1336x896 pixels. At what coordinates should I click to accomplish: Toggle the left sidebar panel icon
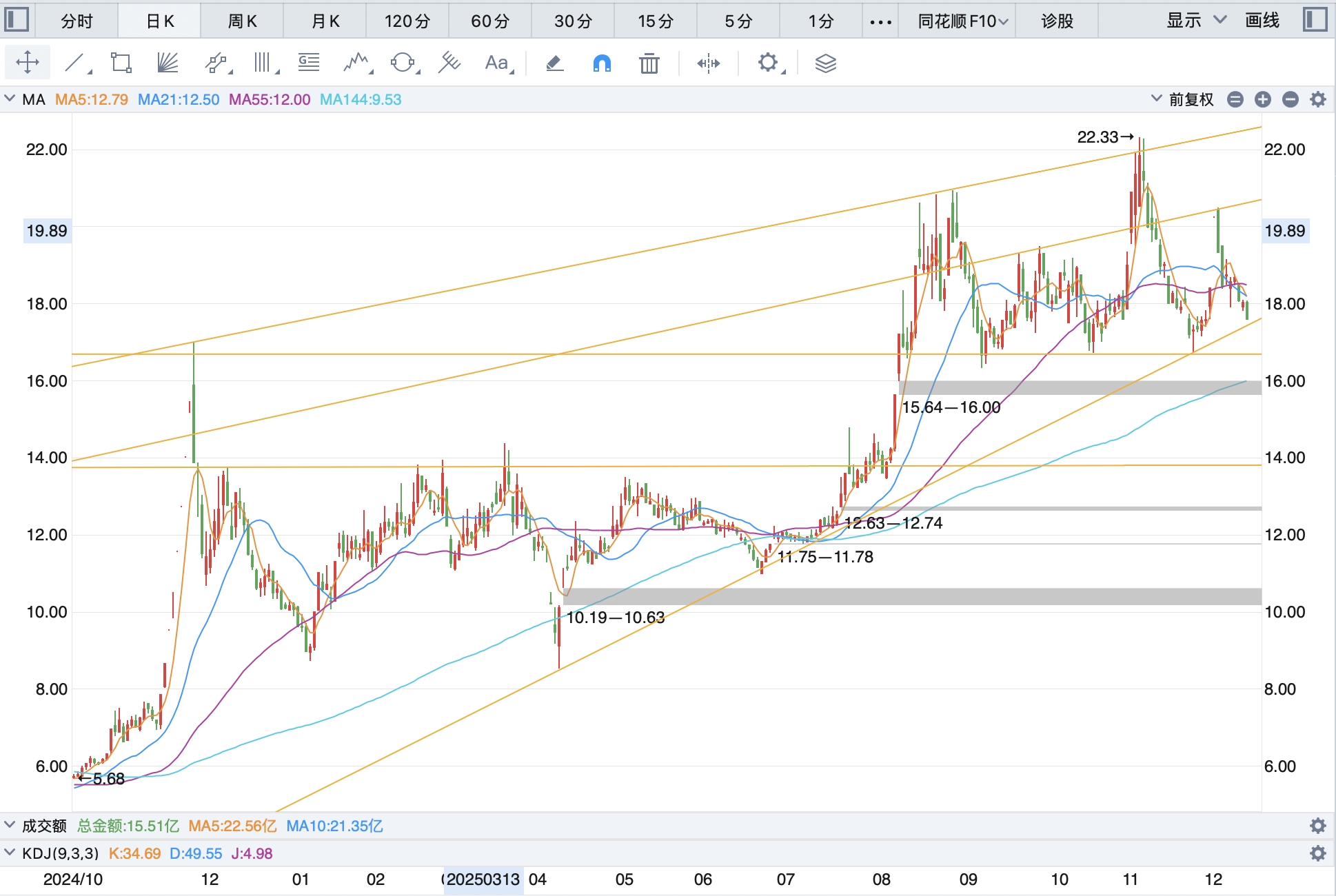(x=17, y=20)
